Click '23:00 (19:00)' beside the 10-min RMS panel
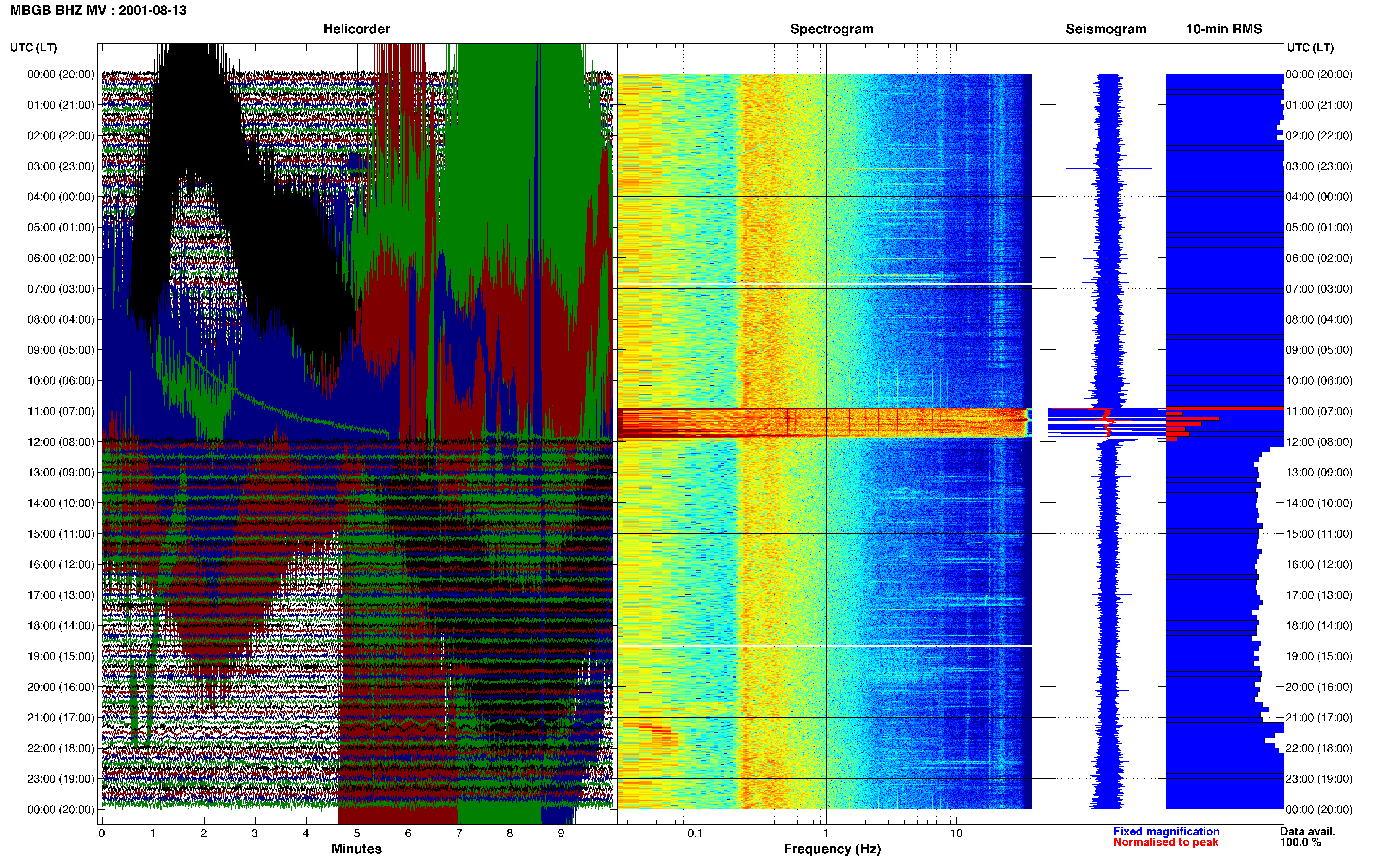The height and width of the screenshot is (868, 1388). [1319, 779]
